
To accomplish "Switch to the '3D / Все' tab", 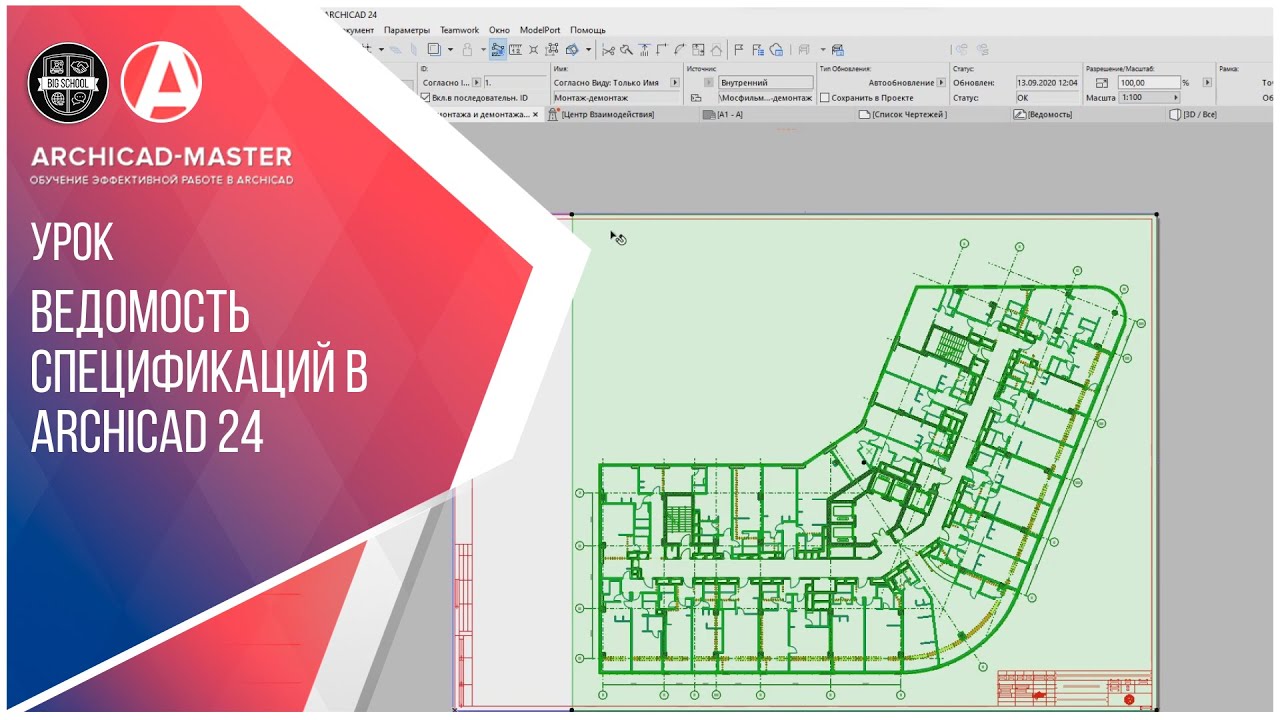I will pos(1193,115).
